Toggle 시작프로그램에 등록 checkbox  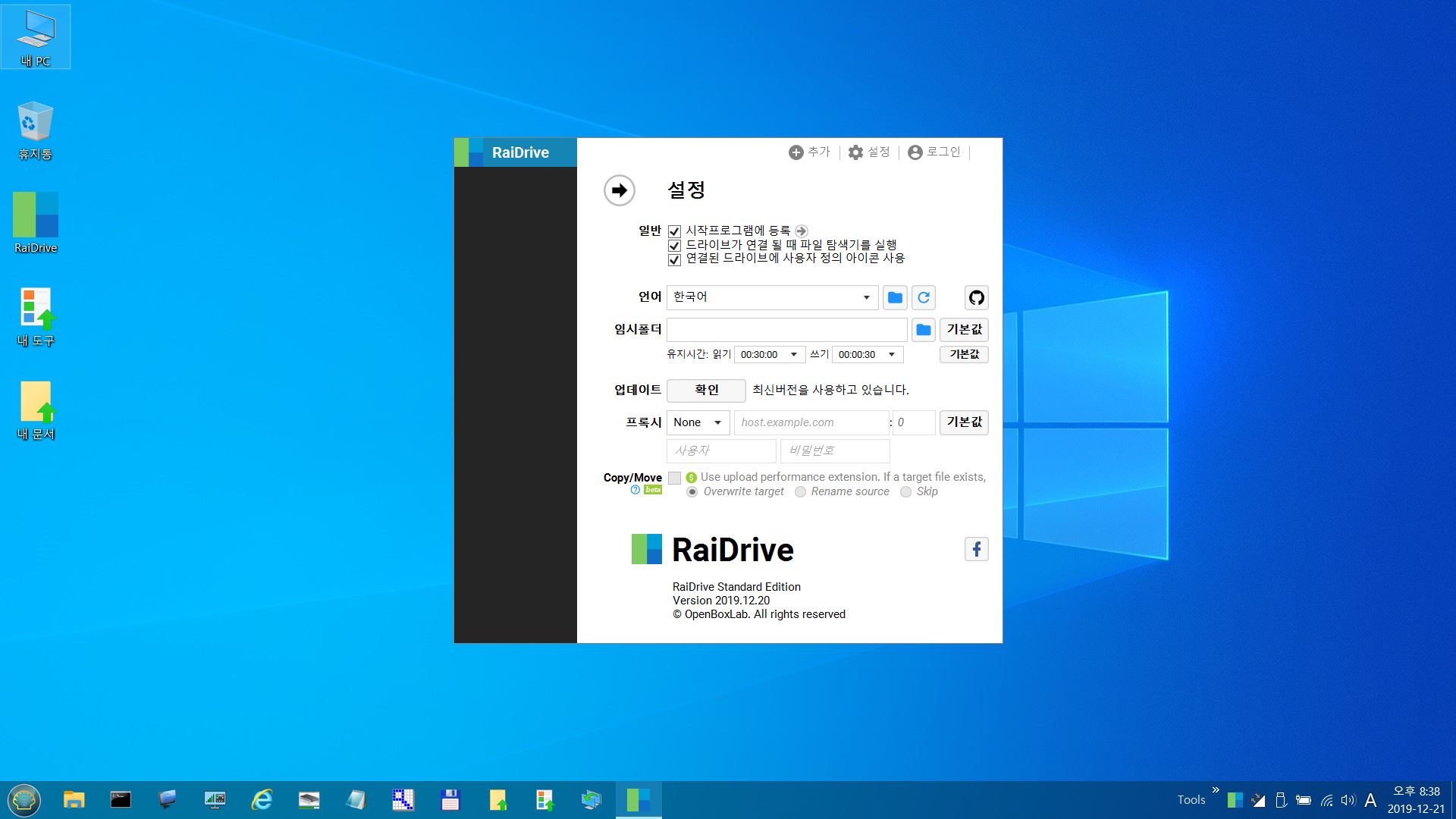click(674, 231)
